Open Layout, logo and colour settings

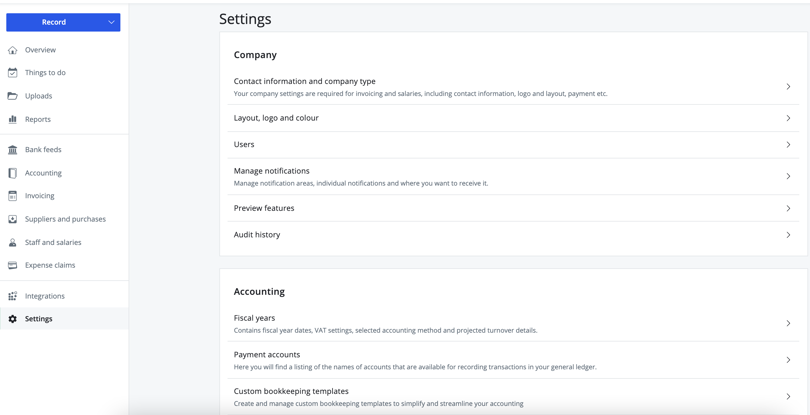[x=276, y=118]
